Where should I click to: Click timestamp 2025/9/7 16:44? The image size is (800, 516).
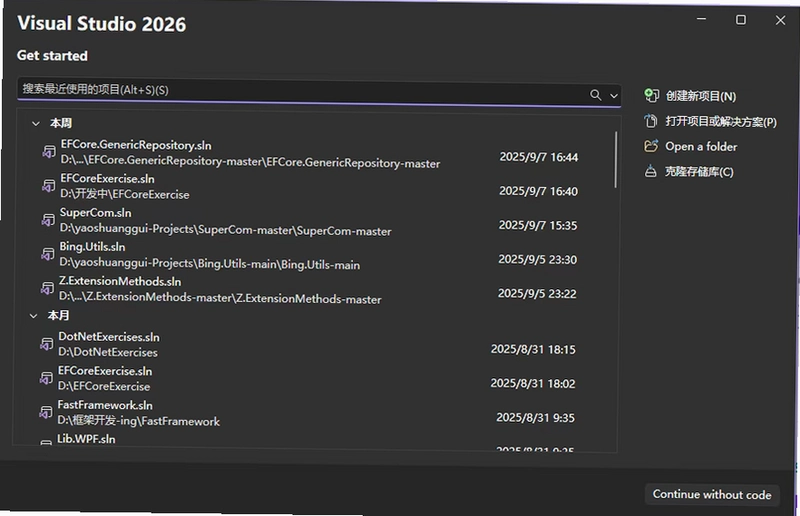coord(539,157)
